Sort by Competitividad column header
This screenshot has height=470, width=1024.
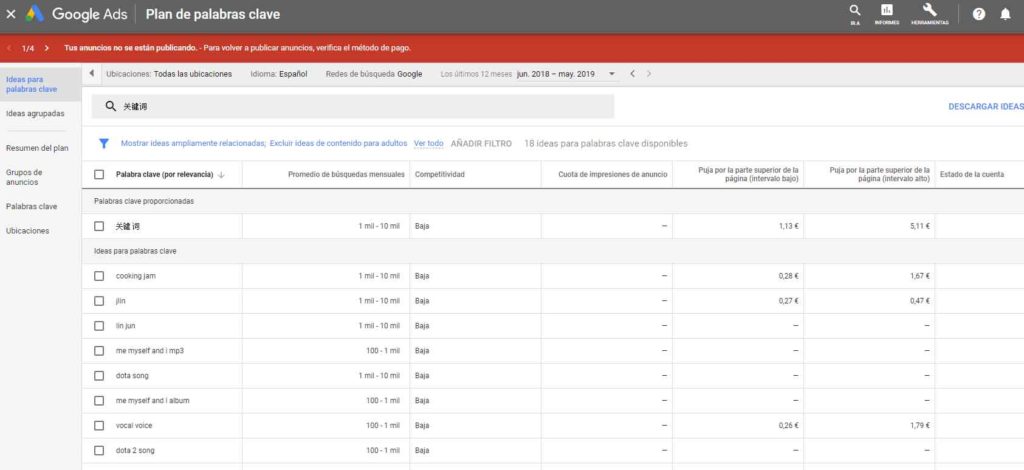click(440, 175)
